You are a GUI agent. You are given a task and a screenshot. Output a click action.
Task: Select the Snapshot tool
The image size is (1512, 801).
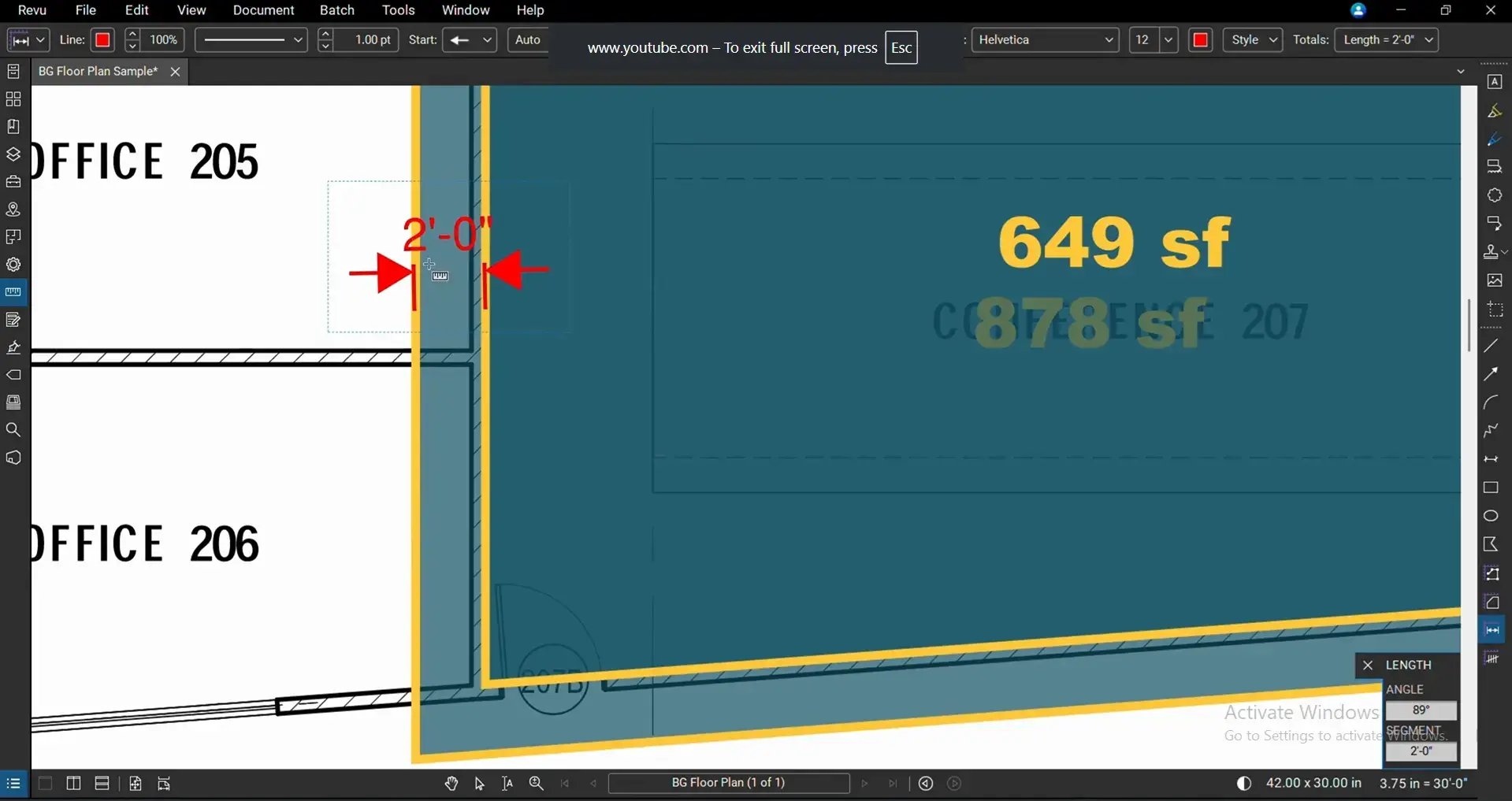(1494, 309)
